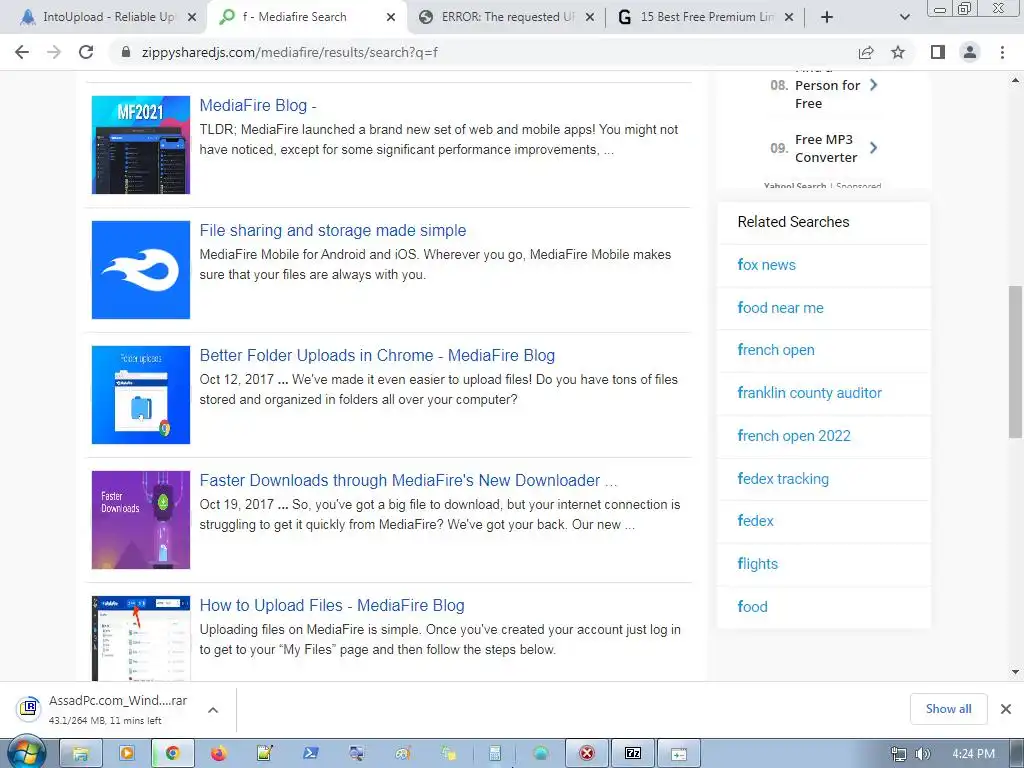Open Faster Downloads through MediaFire's New Downloader

pos(408,481)
